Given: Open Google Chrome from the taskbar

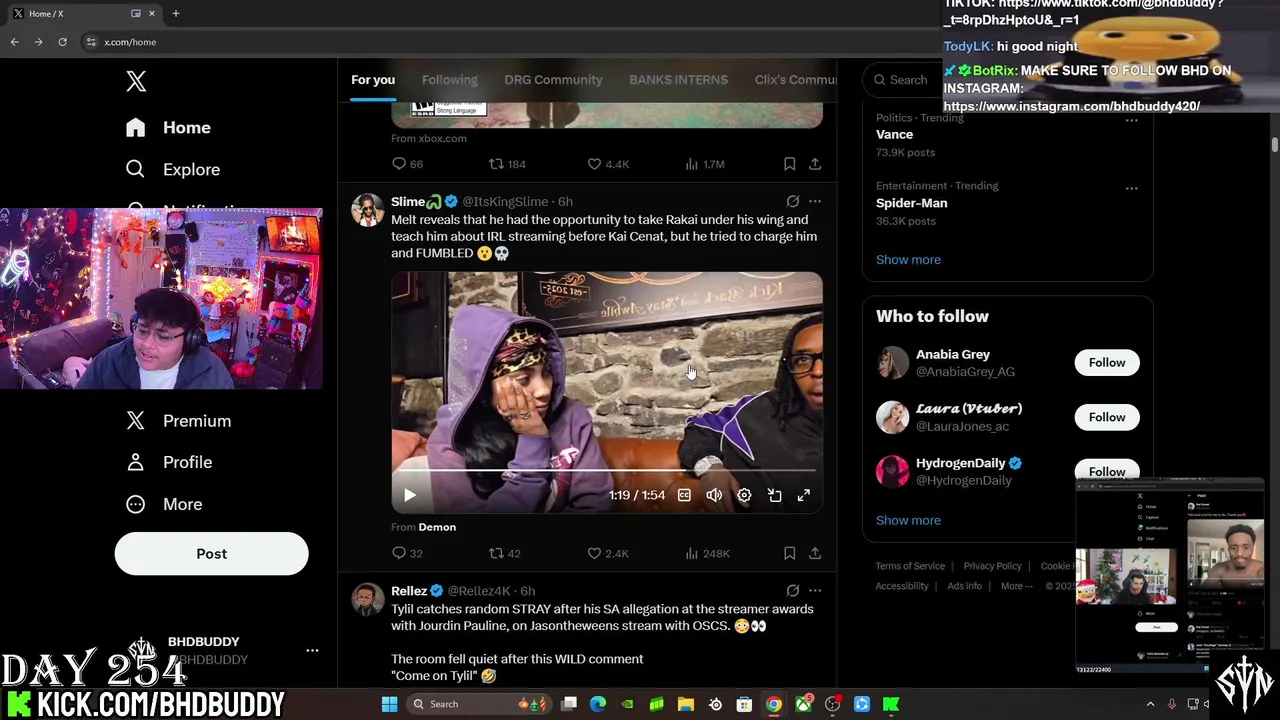Looking at the screenshot, I should 774,704.
